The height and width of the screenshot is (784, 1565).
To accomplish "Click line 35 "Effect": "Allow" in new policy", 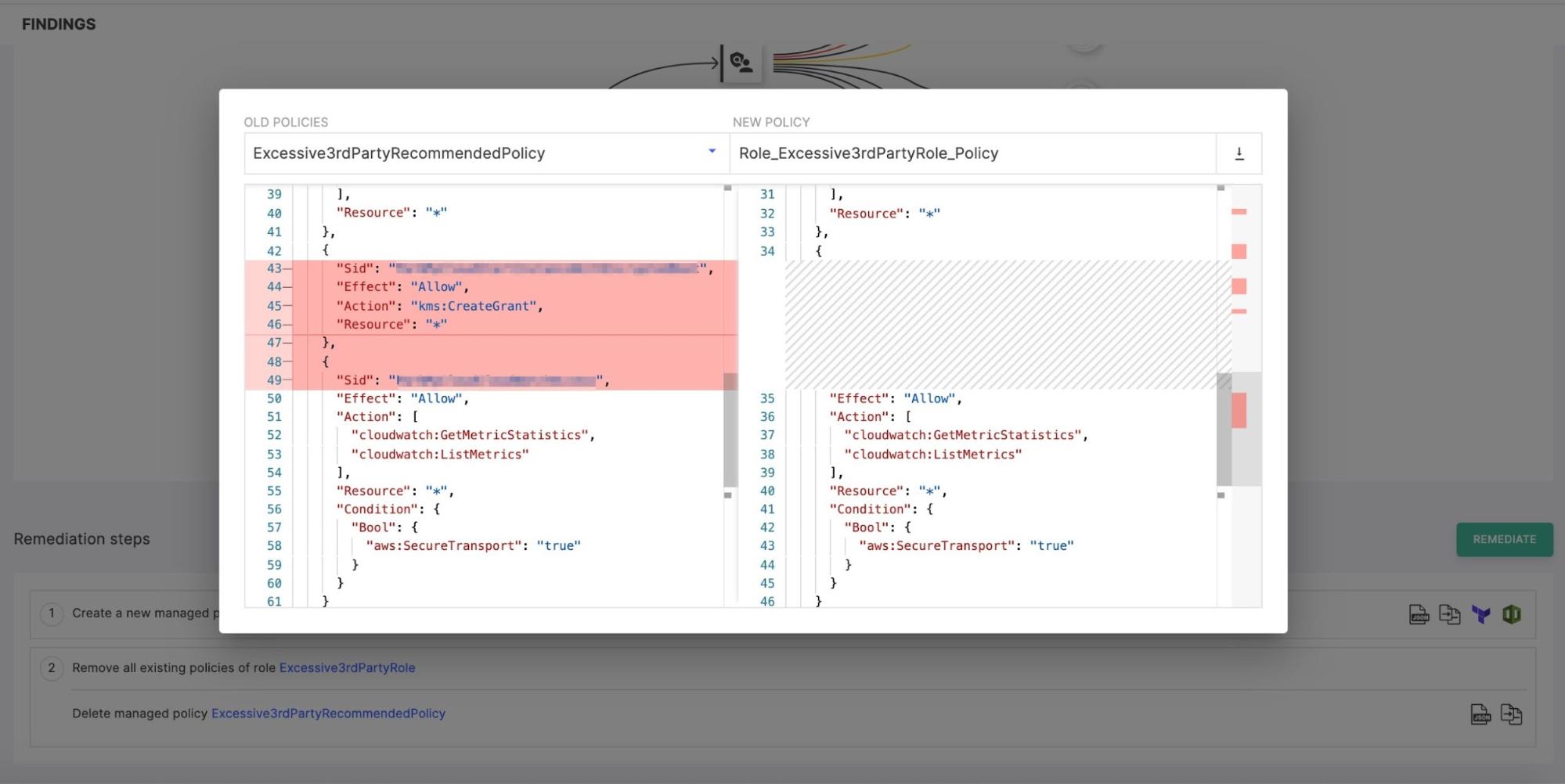I will tap(896, 398).
